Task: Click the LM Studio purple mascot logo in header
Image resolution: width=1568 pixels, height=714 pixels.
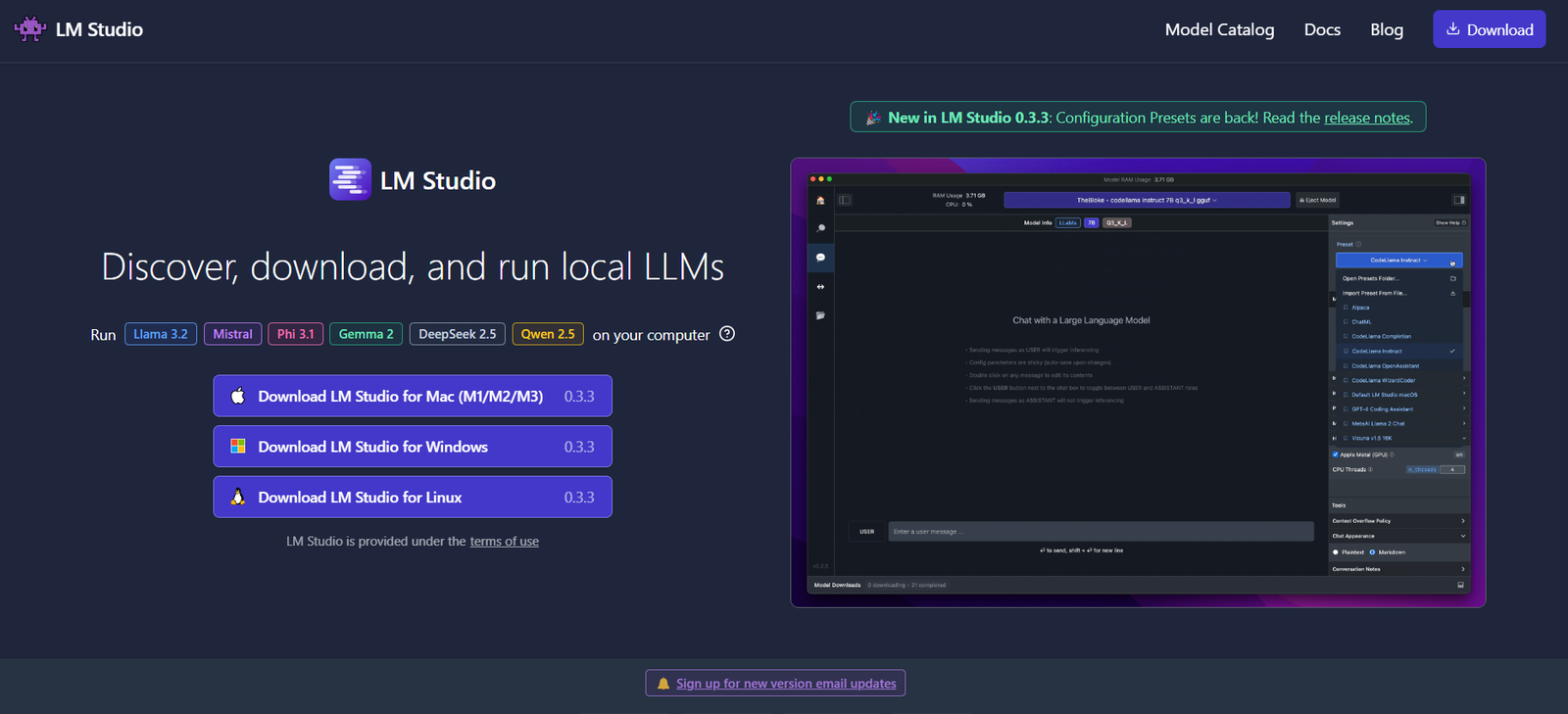Action: point(30,28)
